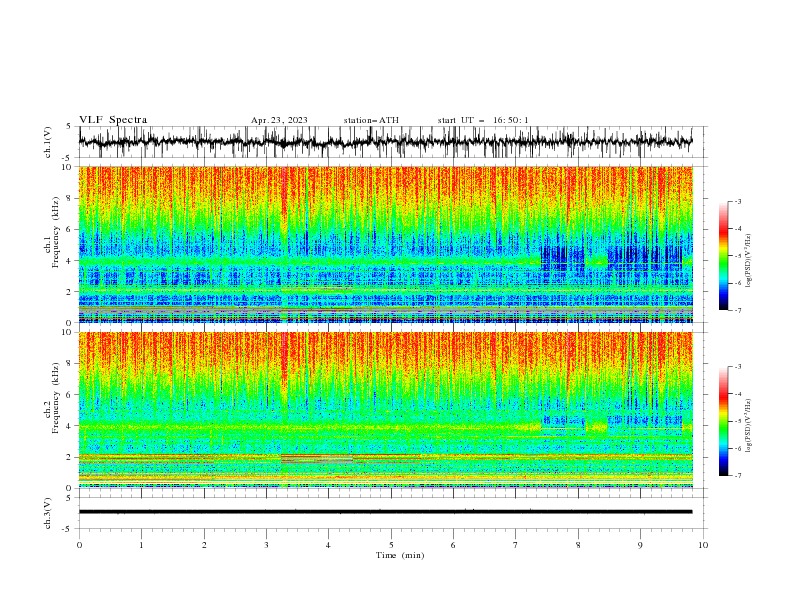Viewport: 792px width, 612px height.
Task: Click time axis tick label '1'
Action: point(141,545)
